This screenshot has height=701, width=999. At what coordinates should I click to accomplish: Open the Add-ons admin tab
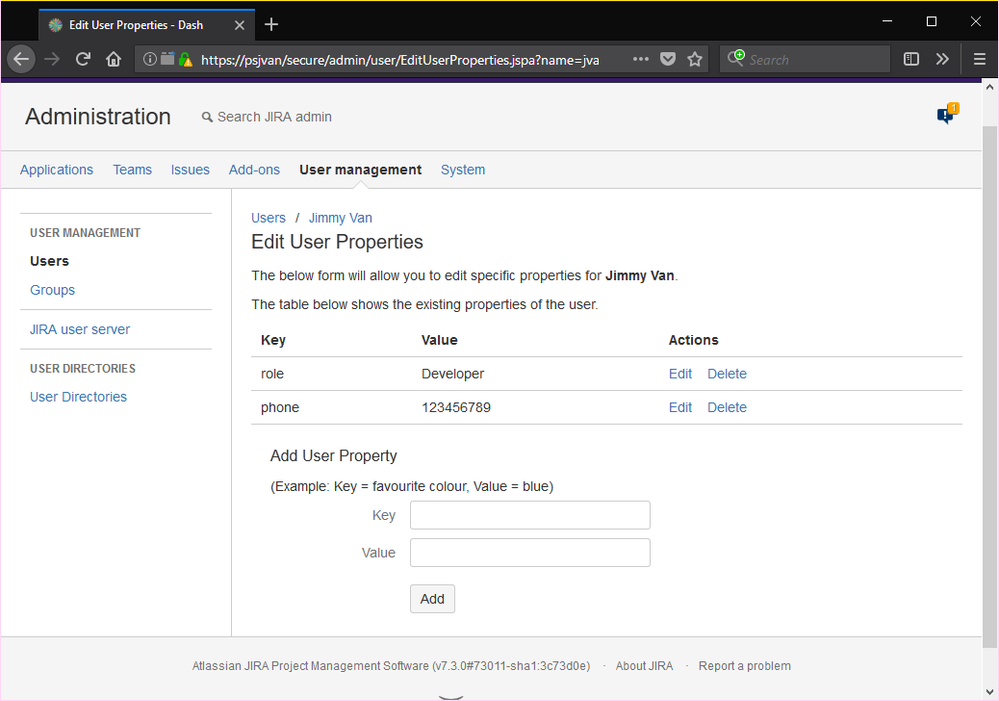pos(254,170)
